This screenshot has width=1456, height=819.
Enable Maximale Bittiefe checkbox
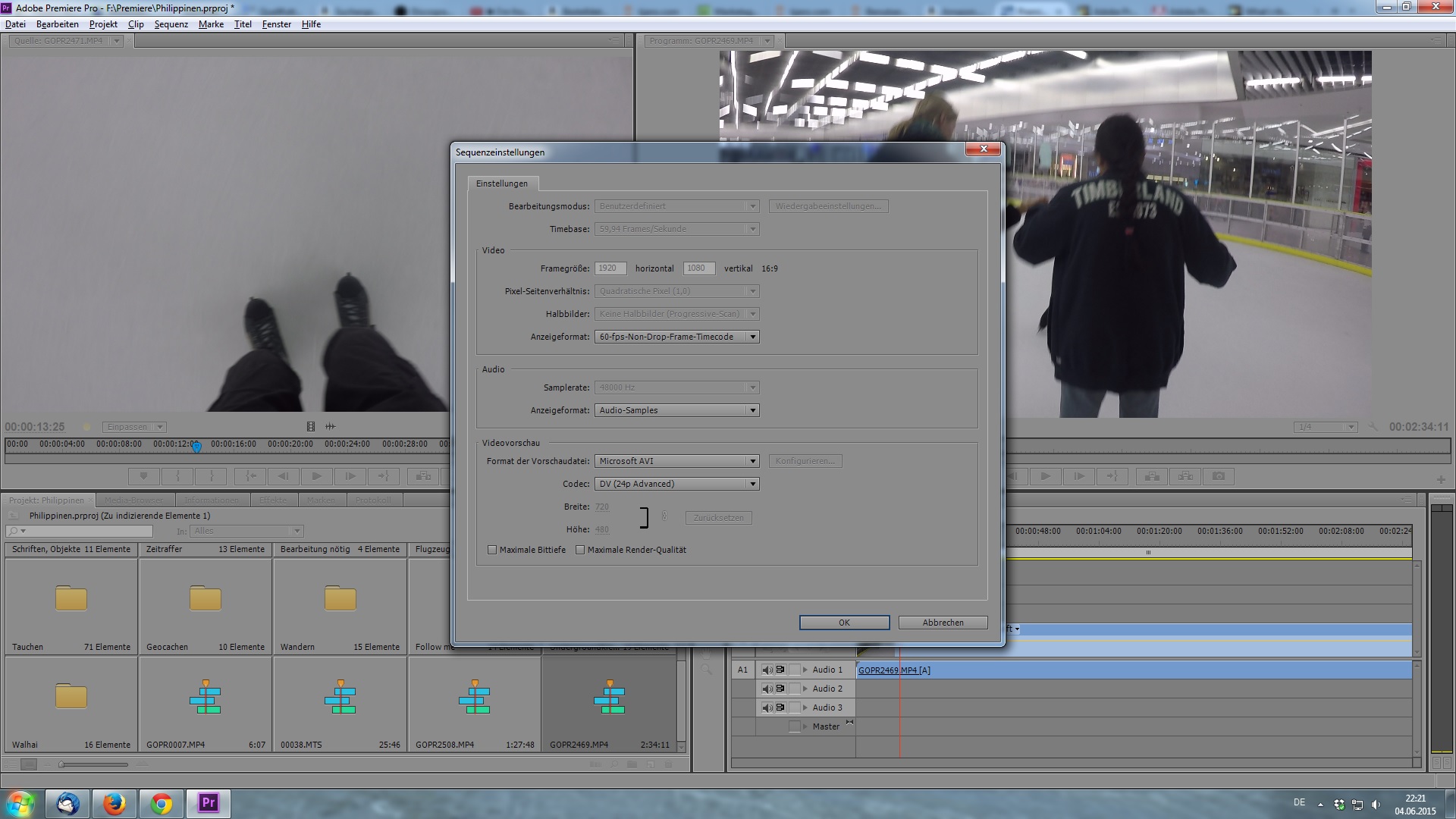click(x=492, y=550)
